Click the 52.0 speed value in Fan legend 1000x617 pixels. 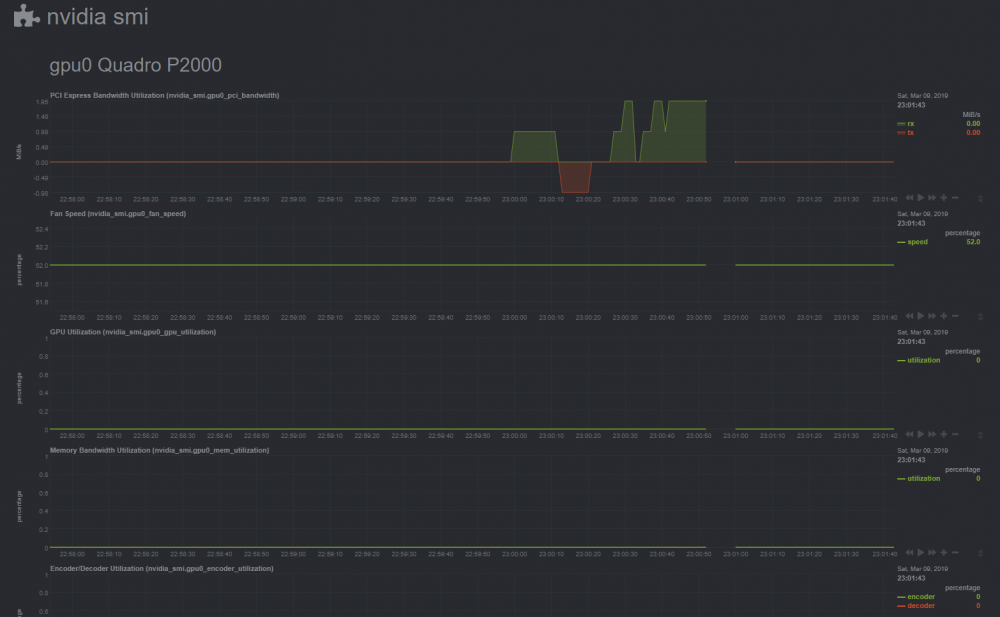coord(973,242)
